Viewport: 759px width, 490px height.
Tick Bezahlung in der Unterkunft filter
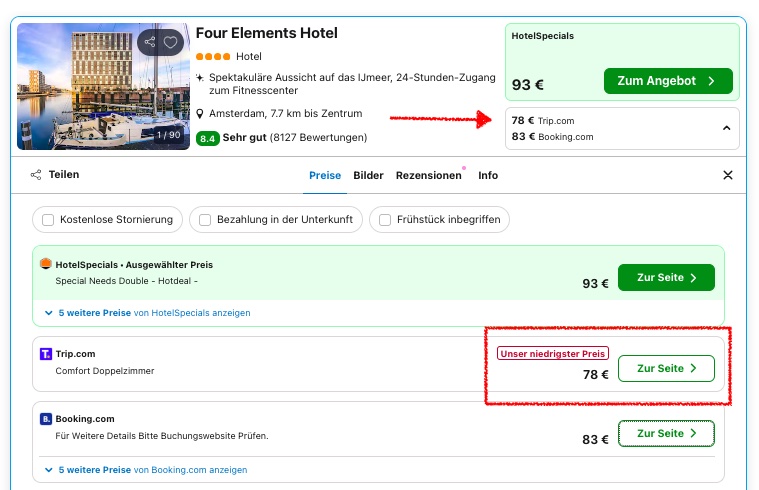click(x=205, y=220)
